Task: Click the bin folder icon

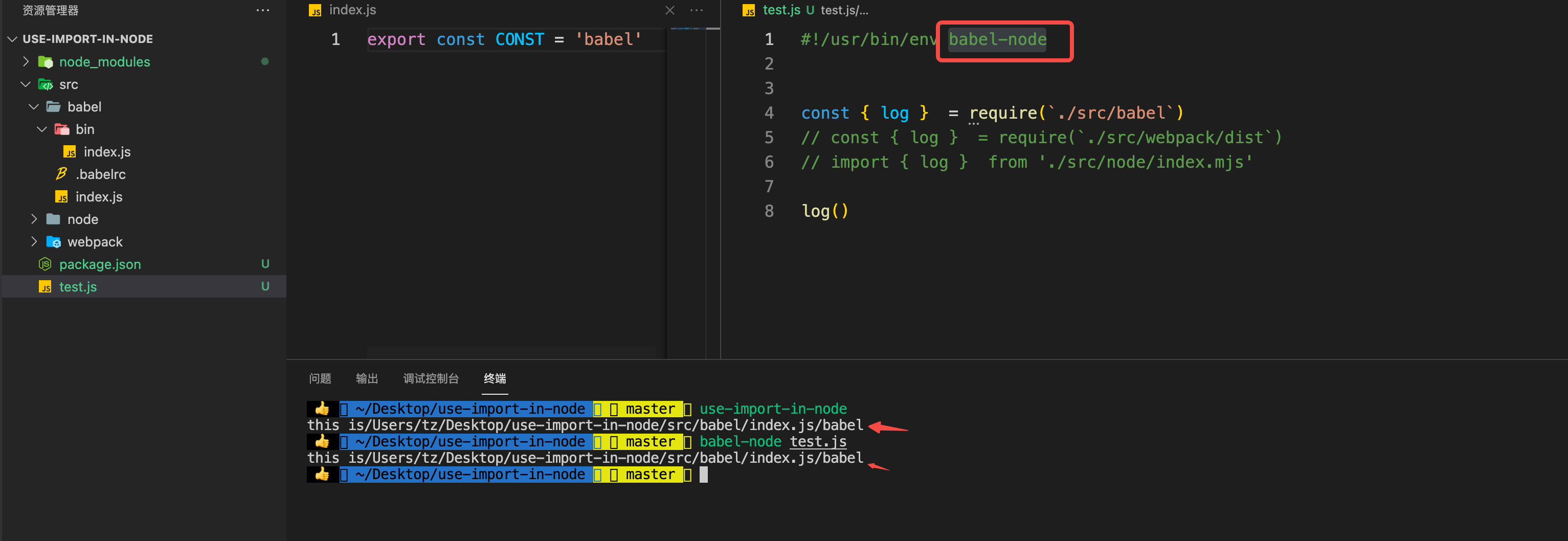Action: (x=61, y=129)
